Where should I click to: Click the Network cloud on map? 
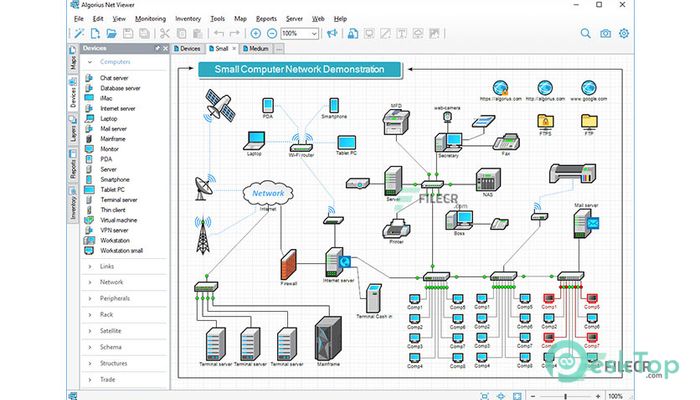coord(268,193)
